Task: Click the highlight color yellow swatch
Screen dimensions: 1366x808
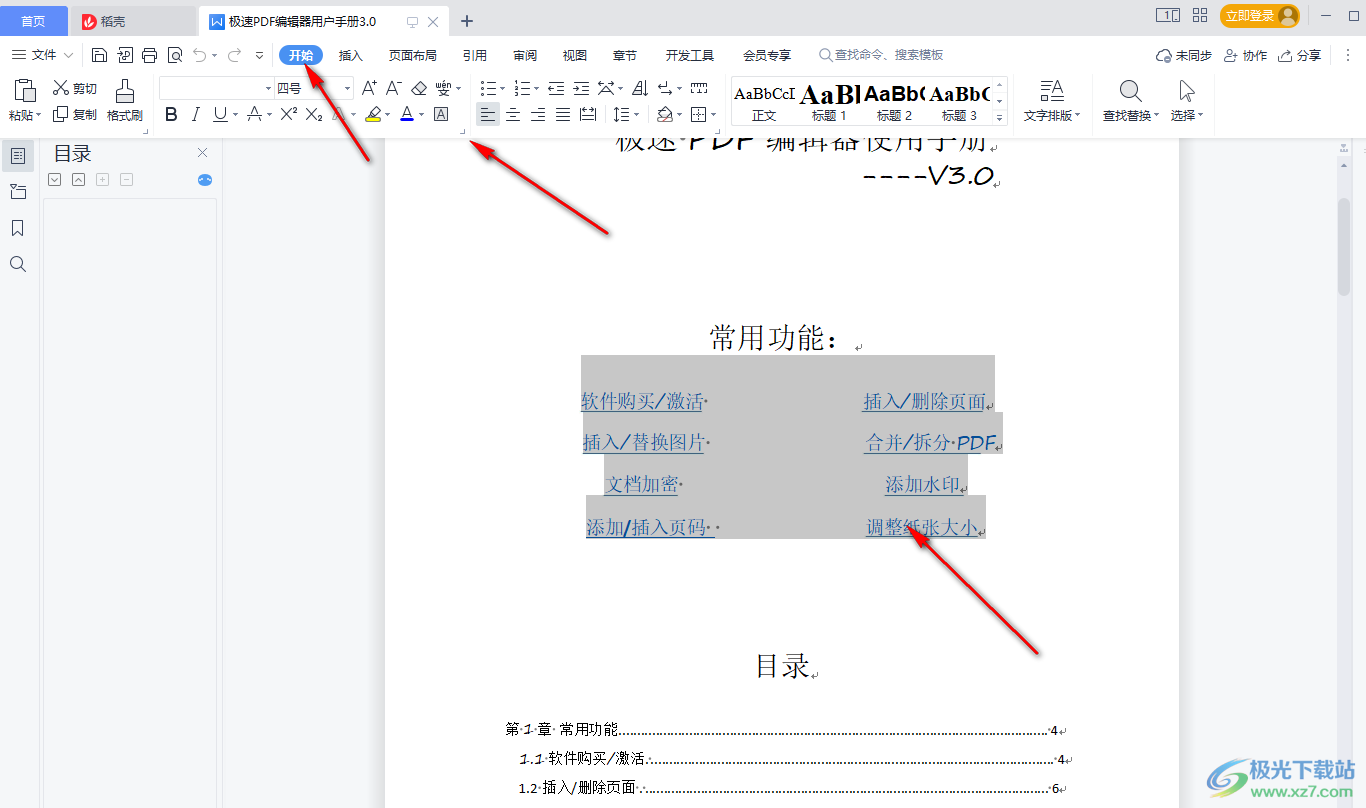Action: click(373, 115)
